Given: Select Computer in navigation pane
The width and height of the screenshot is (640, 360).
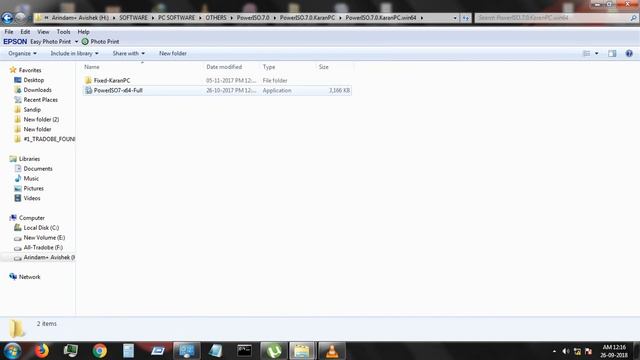Looking at the screenshot, I should click(31, 218).
